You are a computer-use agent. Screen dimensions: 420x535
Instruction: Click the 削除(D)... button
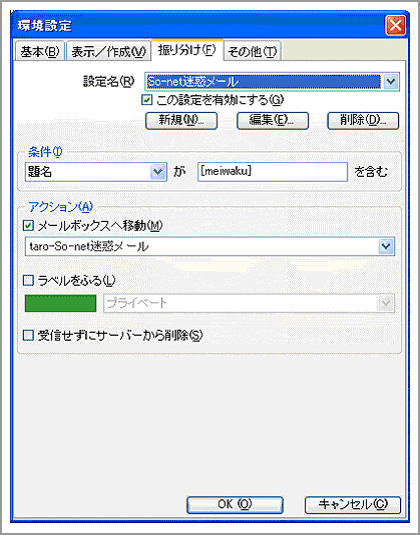point(363,121)
